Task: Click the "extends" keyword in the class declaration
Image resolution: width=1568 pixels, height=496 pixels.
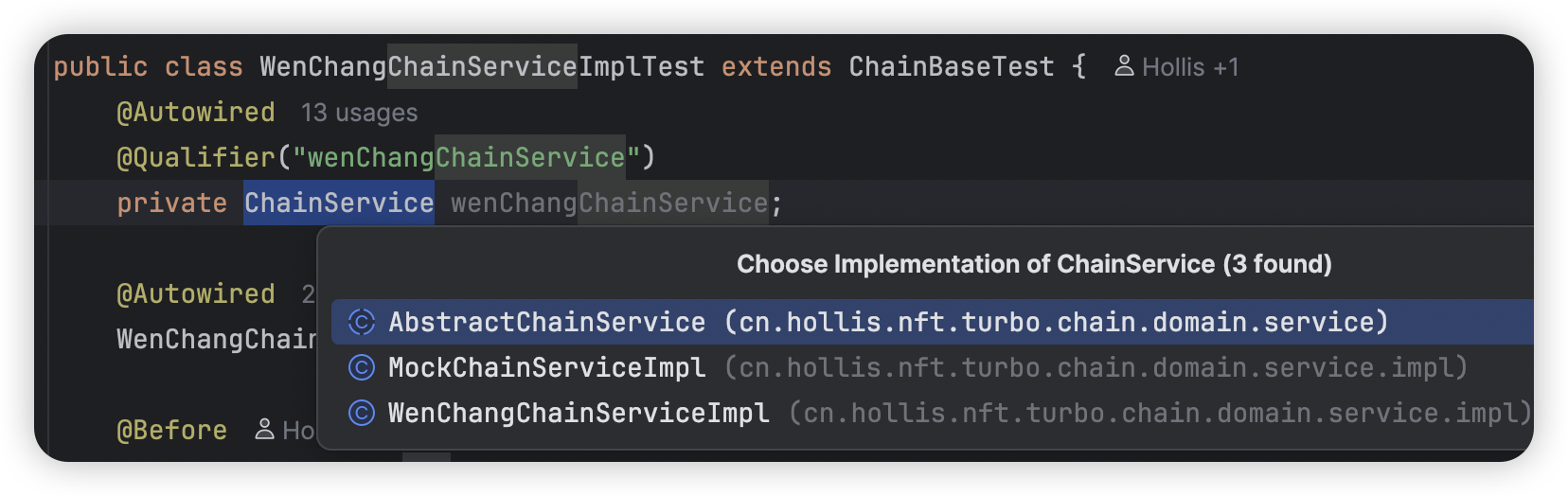Action: (776, 66)
